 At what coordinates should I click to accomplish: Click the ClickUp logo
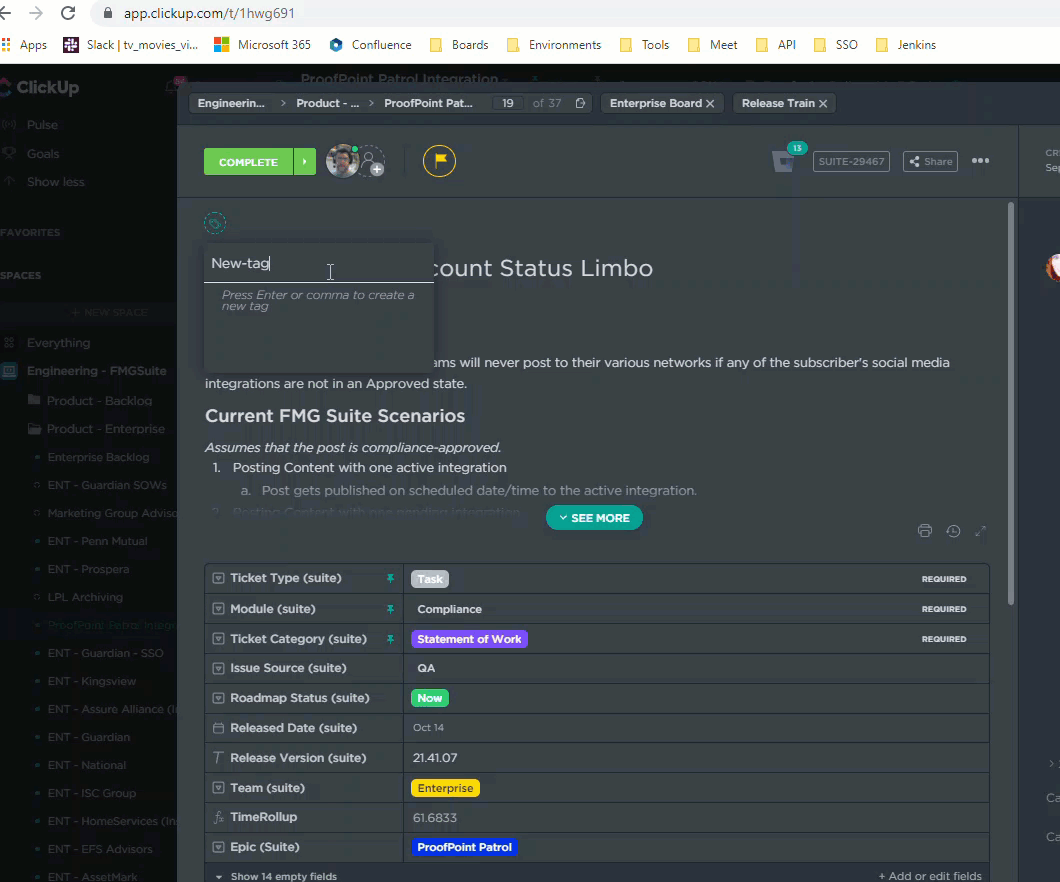[40, 87]
